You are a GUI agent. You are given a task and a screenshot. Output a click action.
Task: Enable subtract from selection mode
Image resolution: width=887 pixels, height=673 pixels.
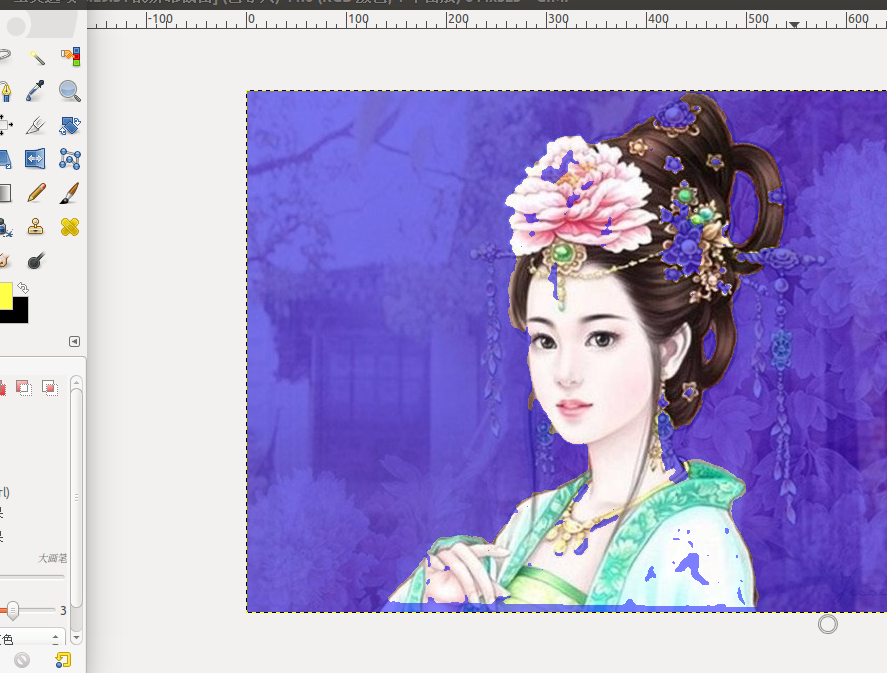click(x=23, y=388)
